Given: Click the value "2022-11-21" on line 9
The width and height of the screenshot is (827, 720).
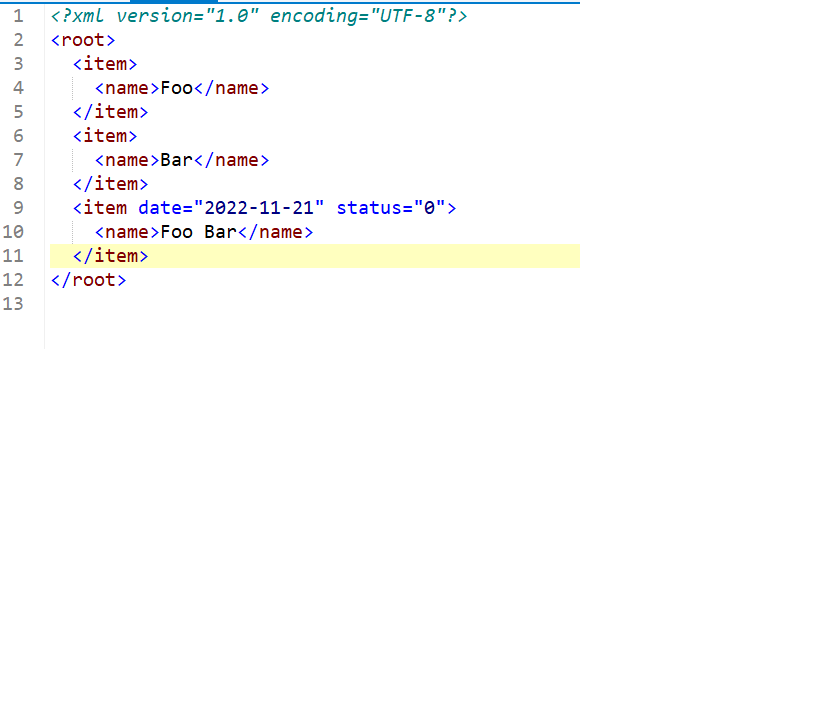Looking at the screenshot, I should pyautogui.click(x=259, y=208).
